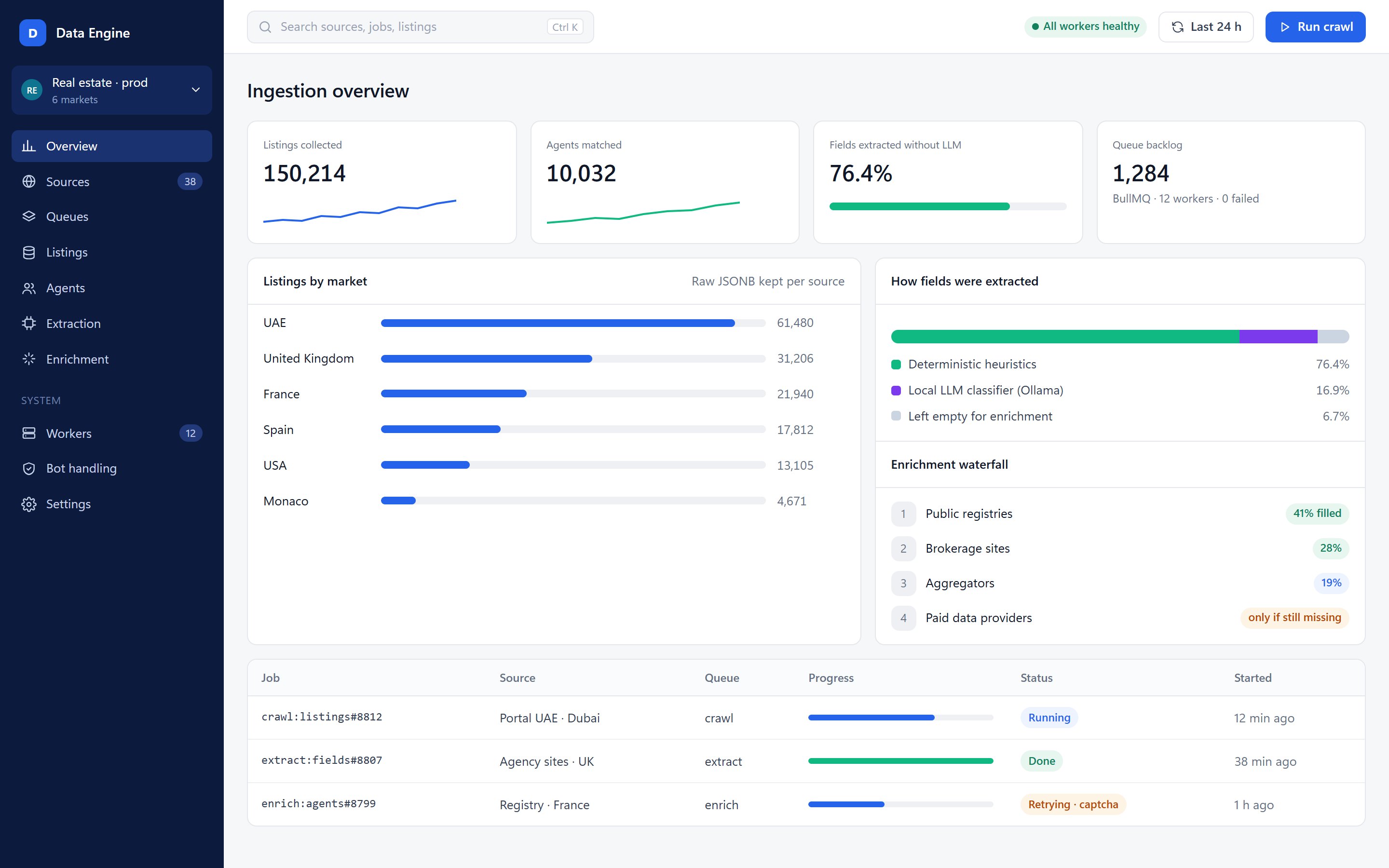Click the Sources count badge 38
The width and height of the screenshot is (1389, 868).
190,181
